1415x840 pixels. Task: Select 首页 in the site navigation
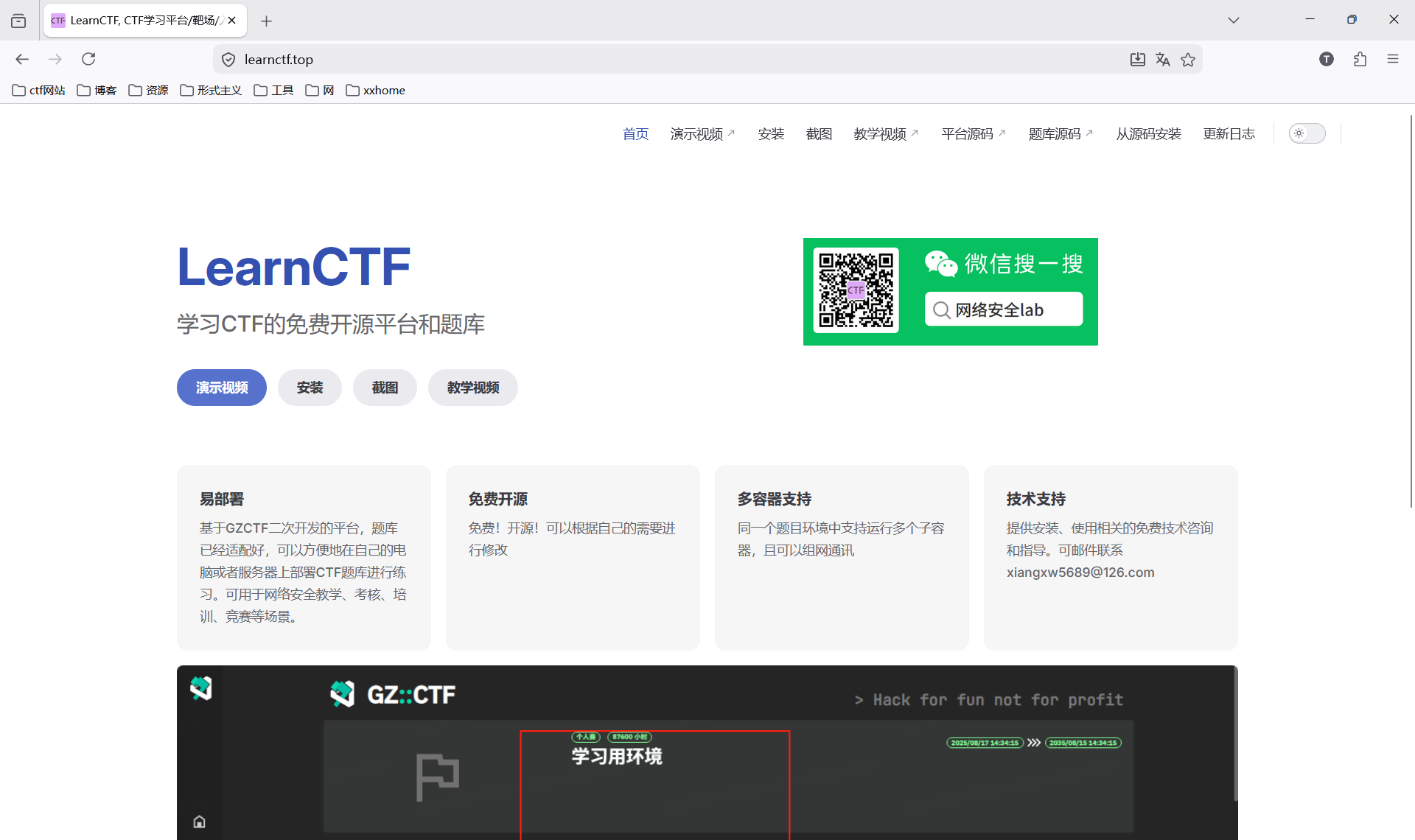[635, 133]
